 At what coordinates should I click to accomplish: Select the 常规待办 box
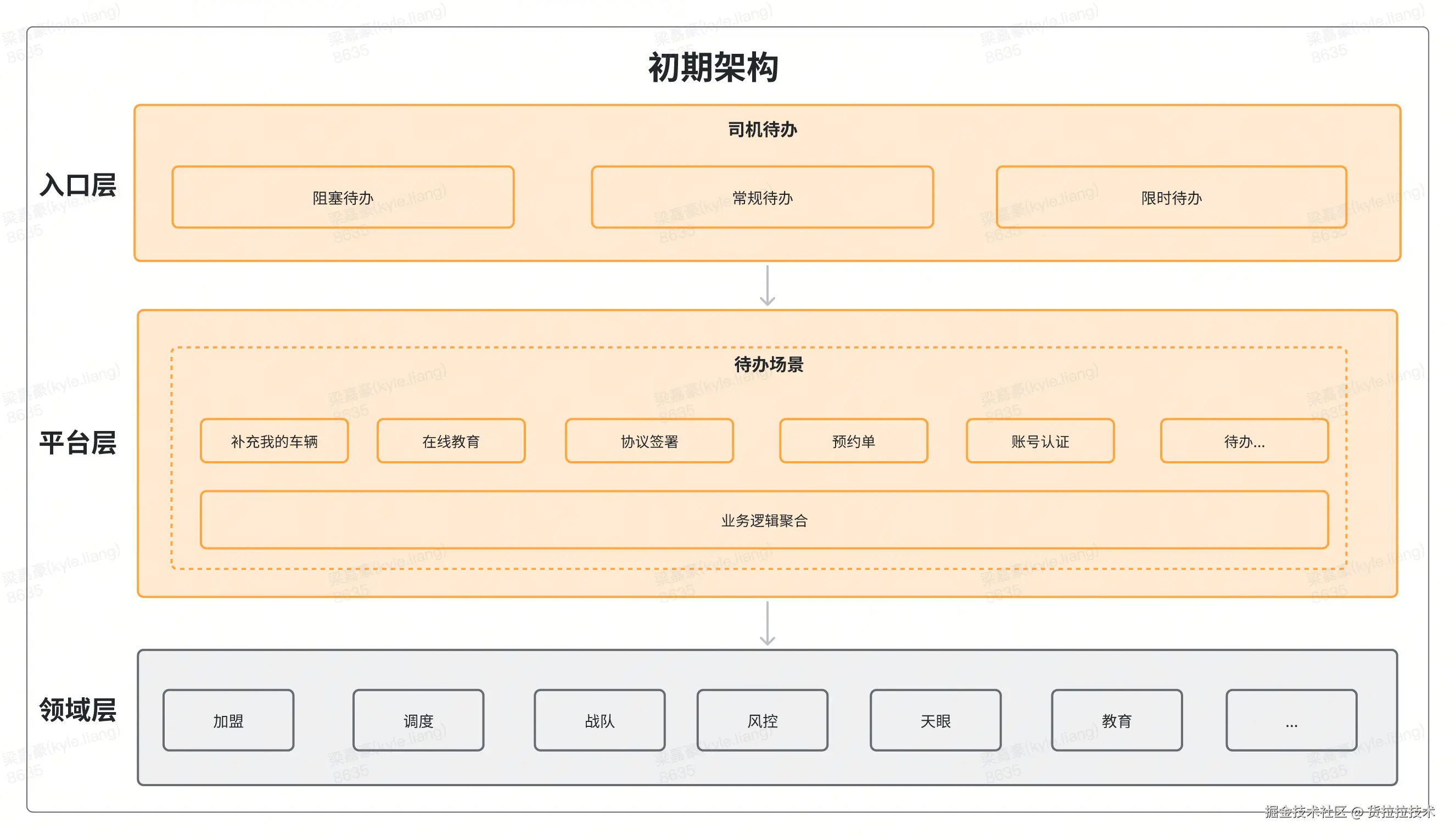(762, 197)
